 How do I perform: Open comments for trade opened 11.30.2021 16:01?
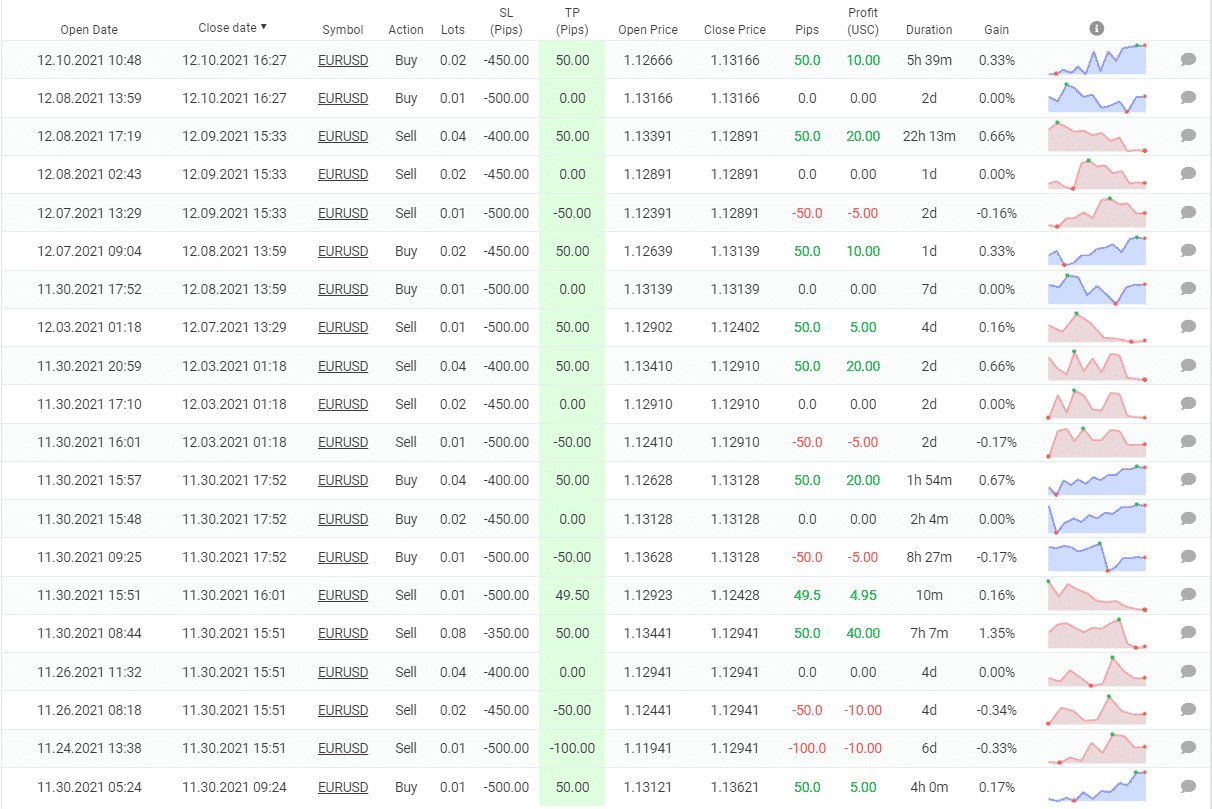click(1188, 442)
